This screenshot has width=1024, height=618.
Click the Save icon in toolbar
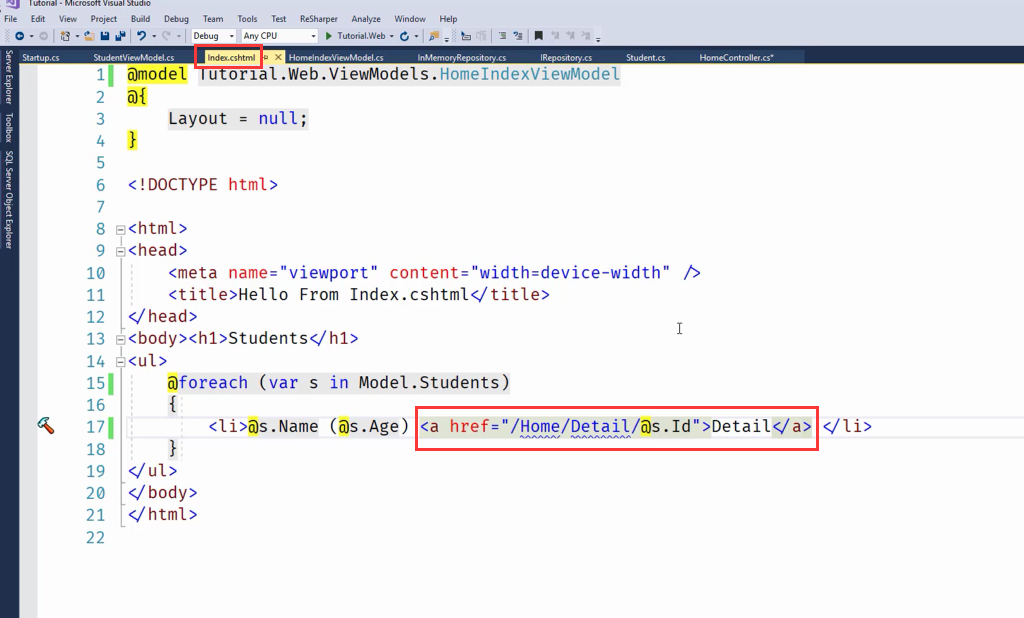(x=105, y=36)
